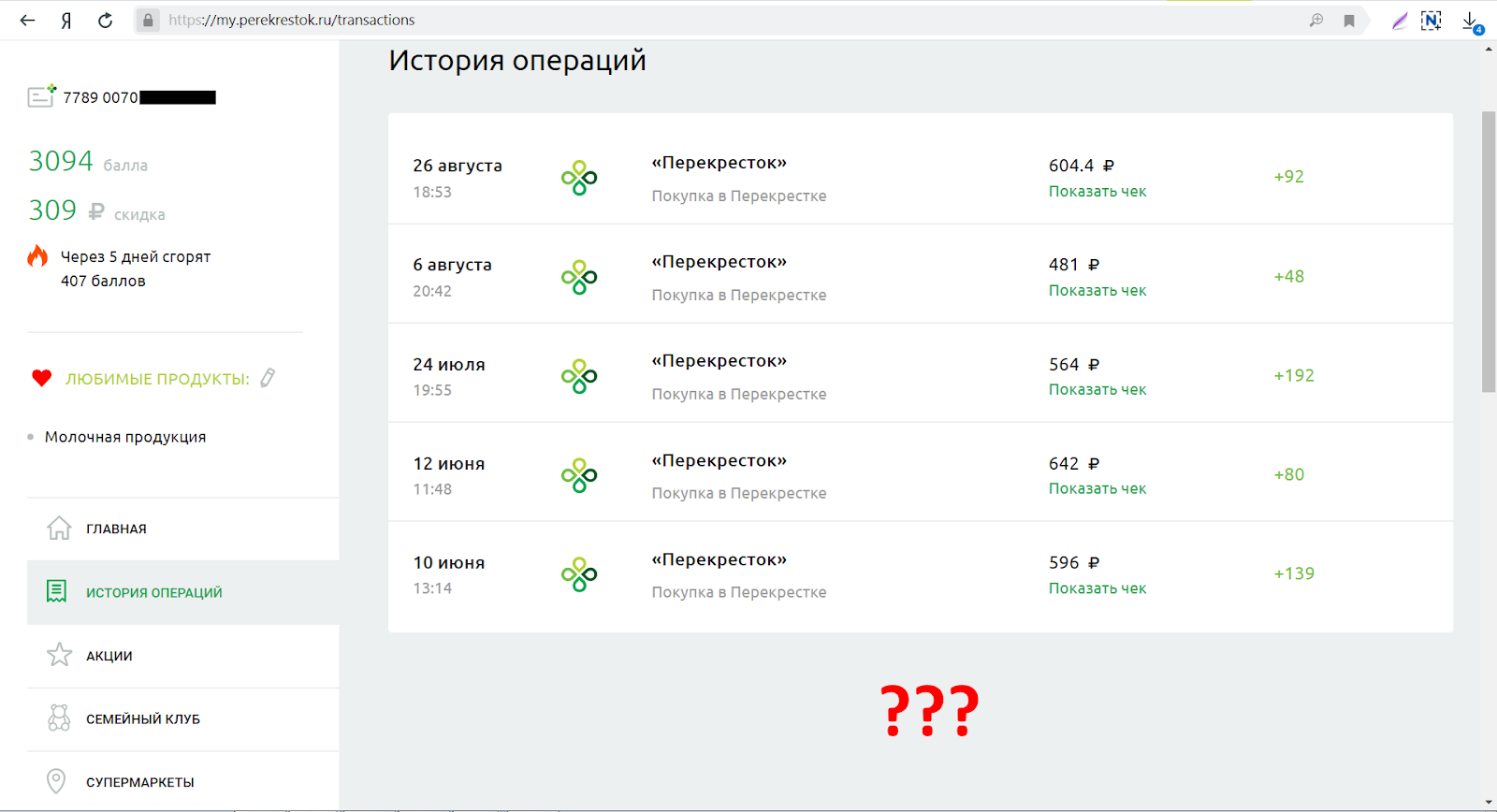Click the 481 ₽ purchase amount
Screen dimensions: 1497x812
(x=1074, y=265)
